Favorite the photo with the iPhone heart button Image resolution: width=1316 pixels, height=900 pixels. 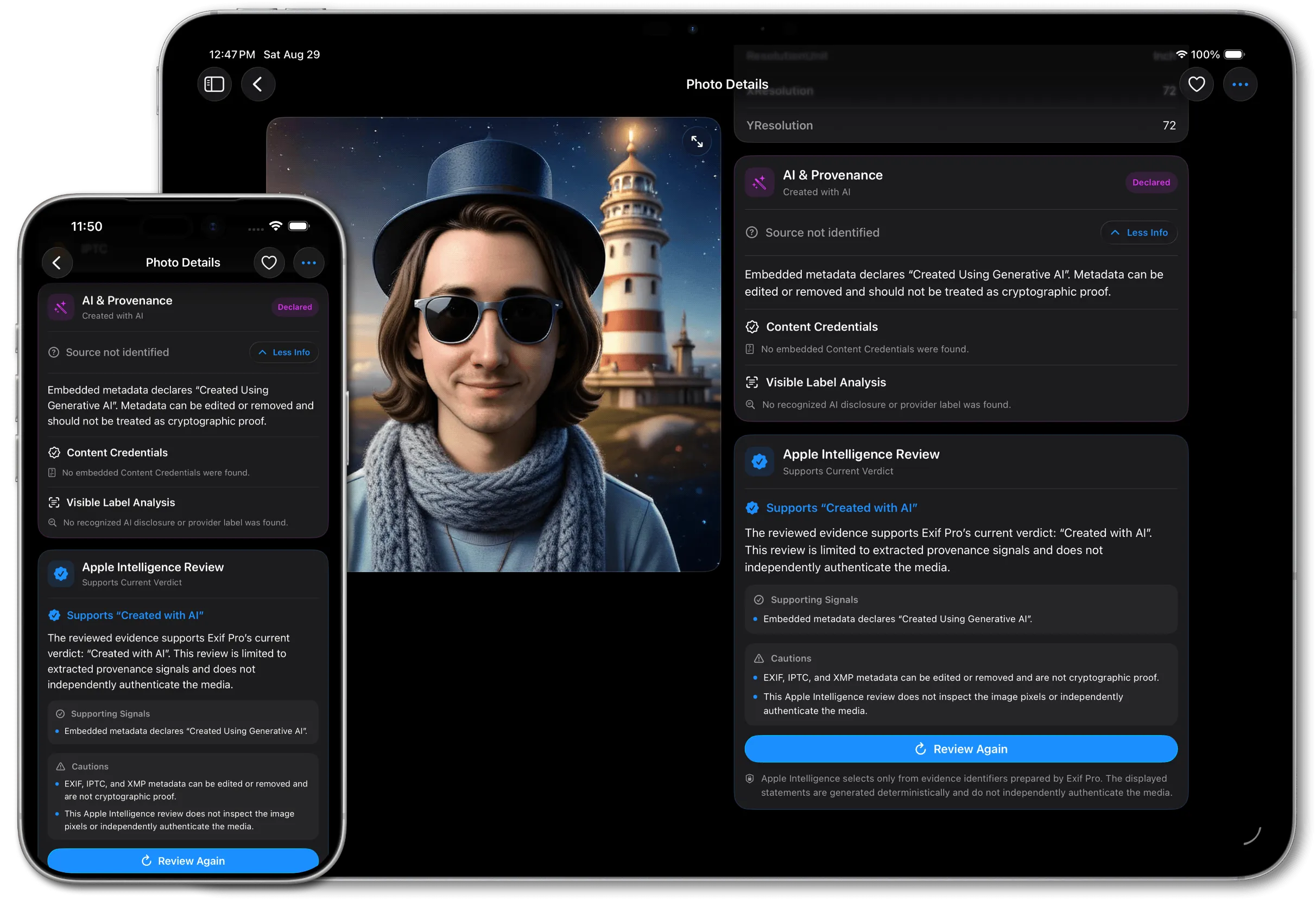coord(269,263)
